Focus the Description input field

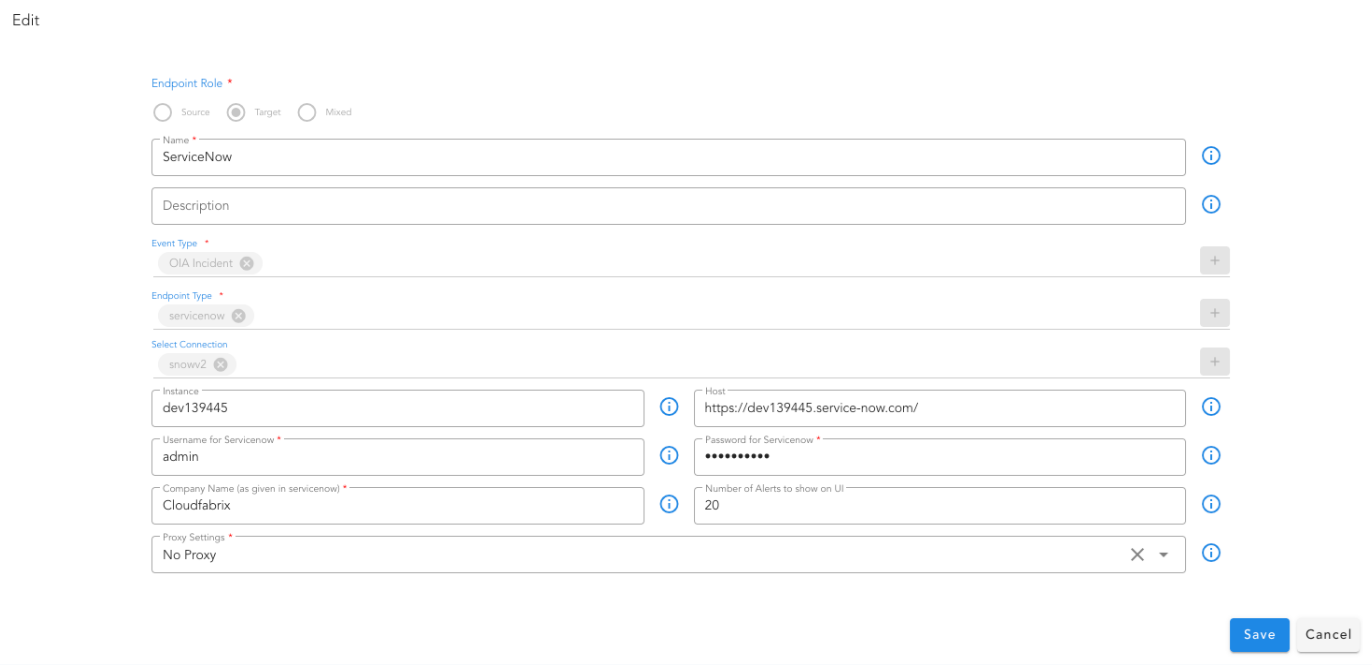point(668,206)
